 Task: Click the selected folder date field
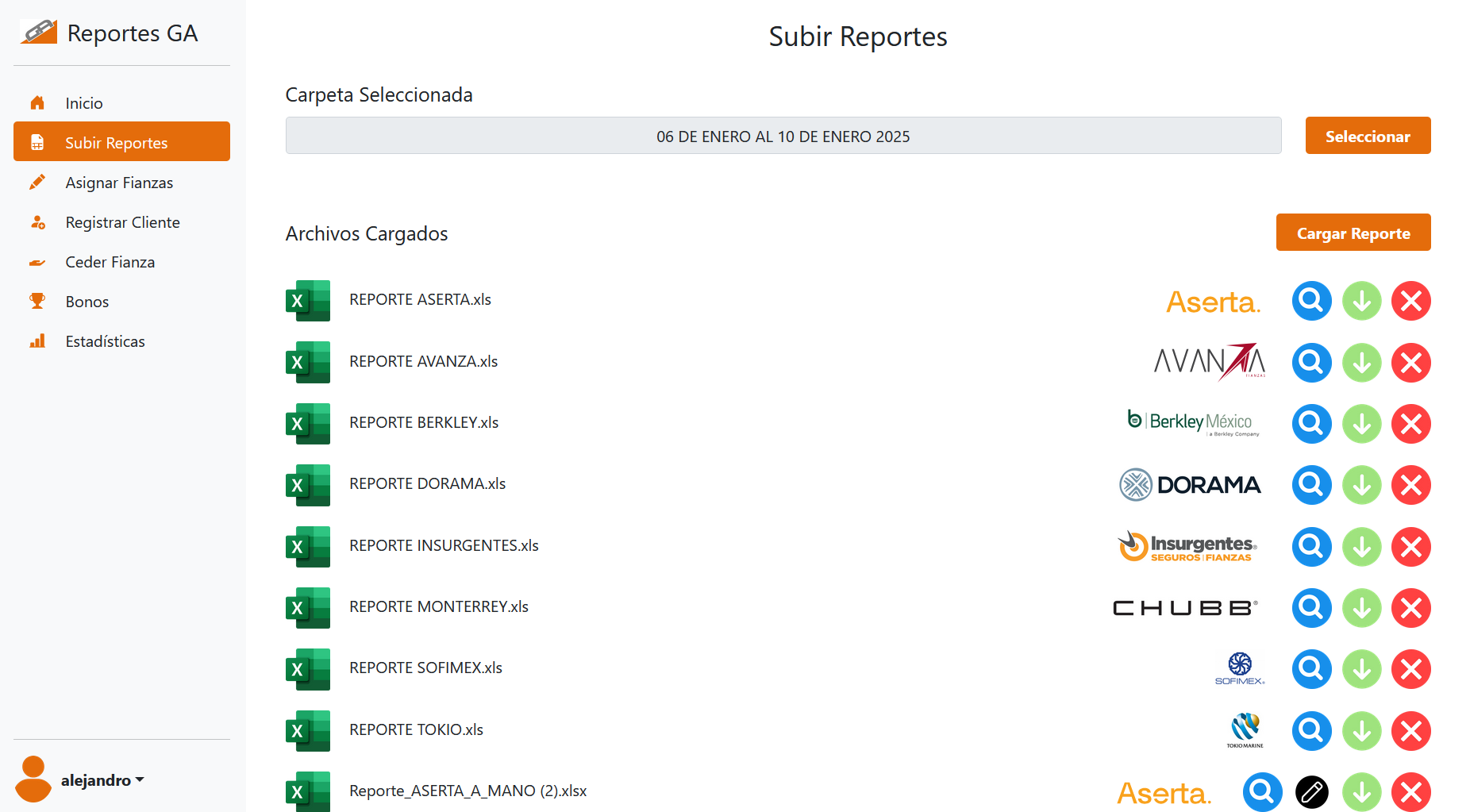coord(783,136)
